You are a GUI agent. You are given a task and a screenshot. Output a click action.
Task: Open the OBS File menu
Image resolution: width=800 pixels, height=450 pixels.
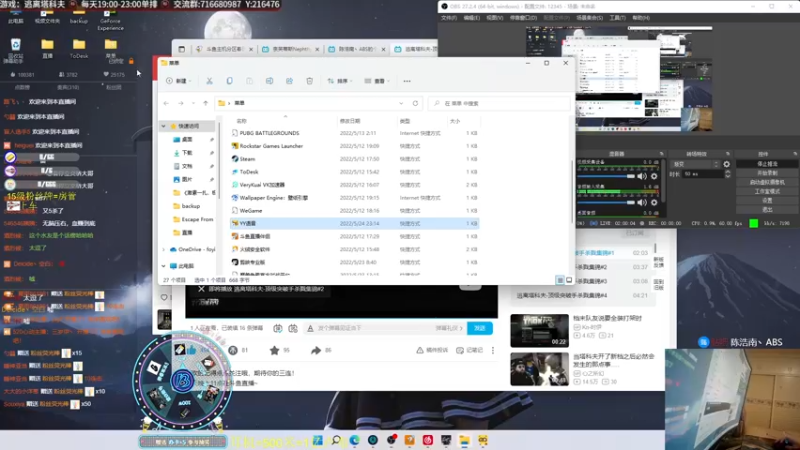click(x=449, y=18)
